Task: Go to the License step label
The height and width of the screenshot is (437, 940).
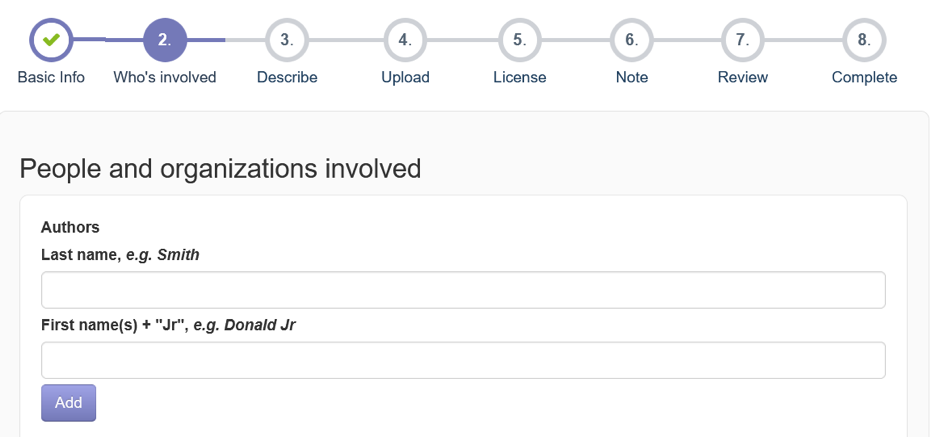Action: [x=520, y=77]
